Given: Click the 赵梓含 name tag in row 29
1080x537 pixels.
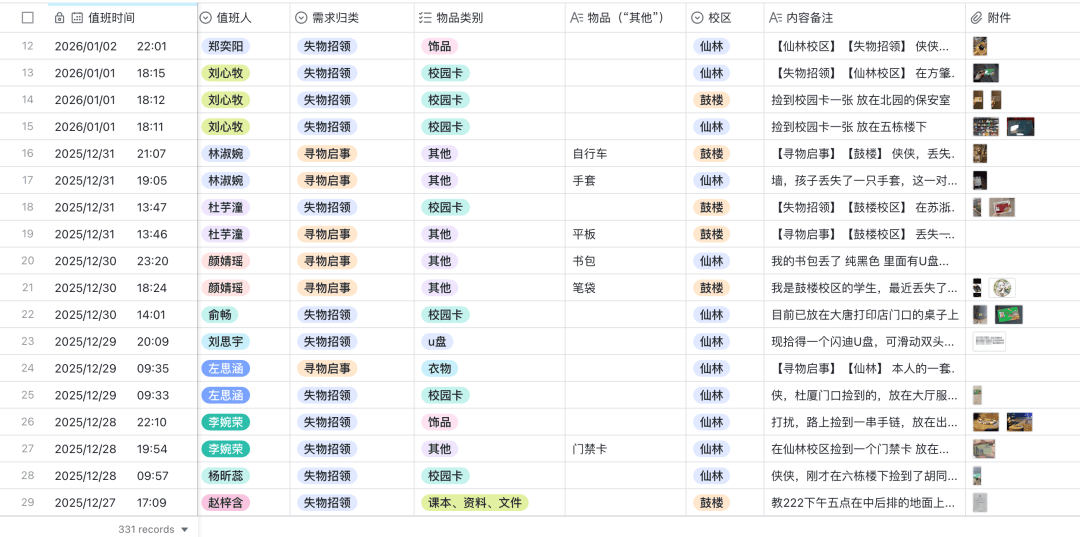Looking at the screenshot, I should (x=225, y=503).
